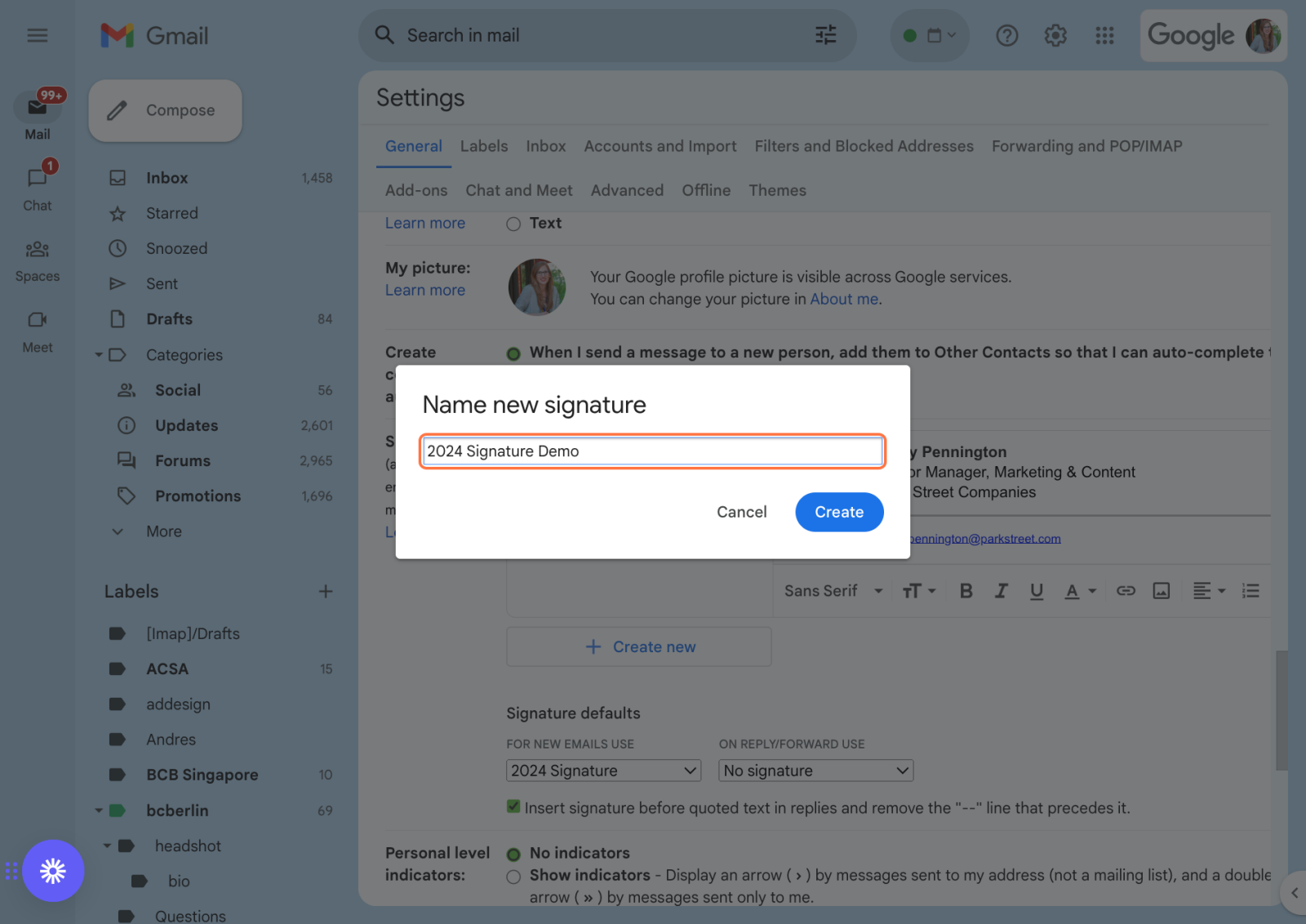Image resolution: width=1306 pixels, height=924 pixels.
Task: Open the Chat and Meet tab
Action: pos(519,190)
